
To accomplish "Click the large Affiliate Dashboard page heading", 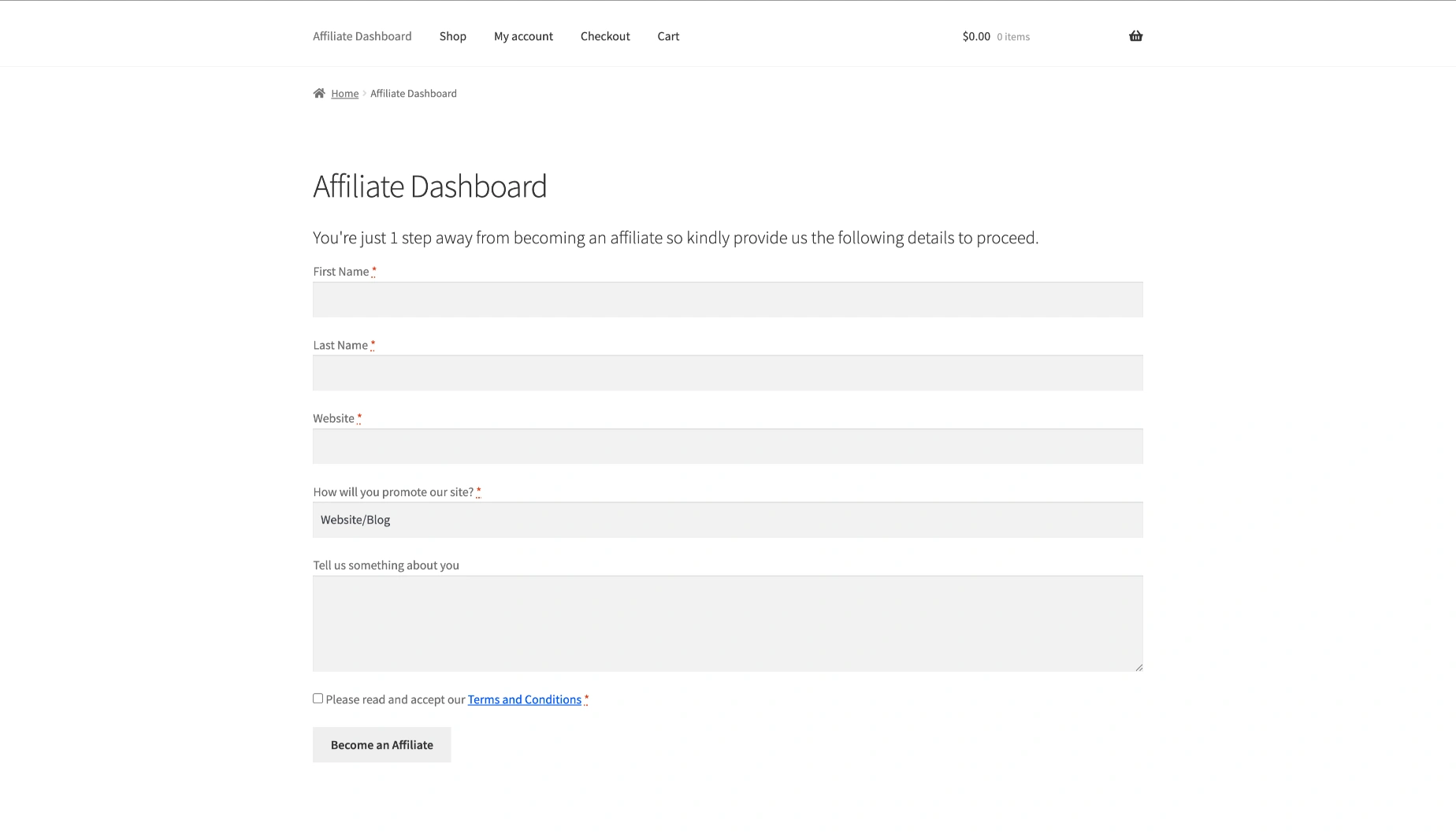I will [429, 187].
